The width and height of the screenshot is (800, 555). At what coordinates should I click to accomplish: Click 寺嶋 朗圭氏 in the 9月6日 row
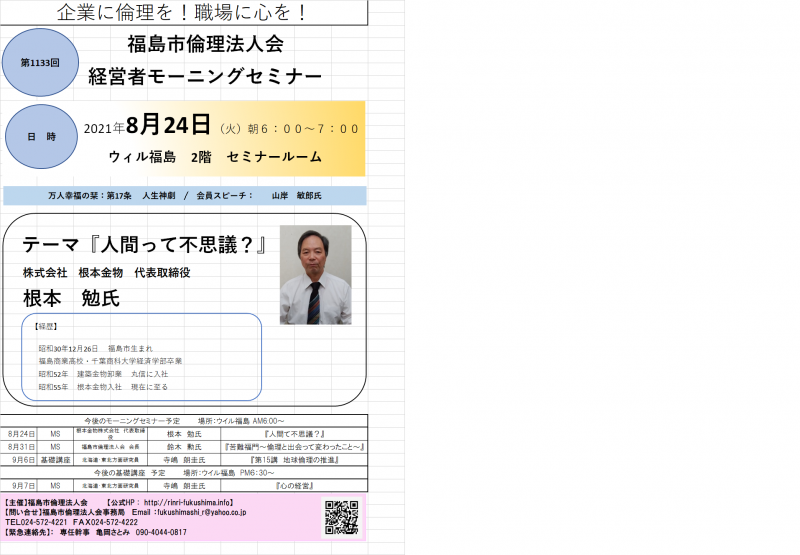[x=184, y=460]
